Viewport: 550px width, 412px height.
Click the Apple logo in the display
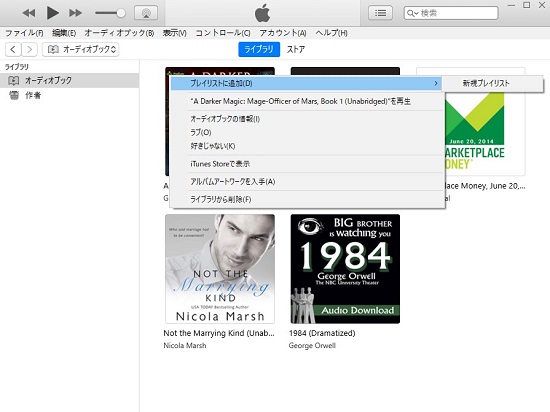coord(262,13)
